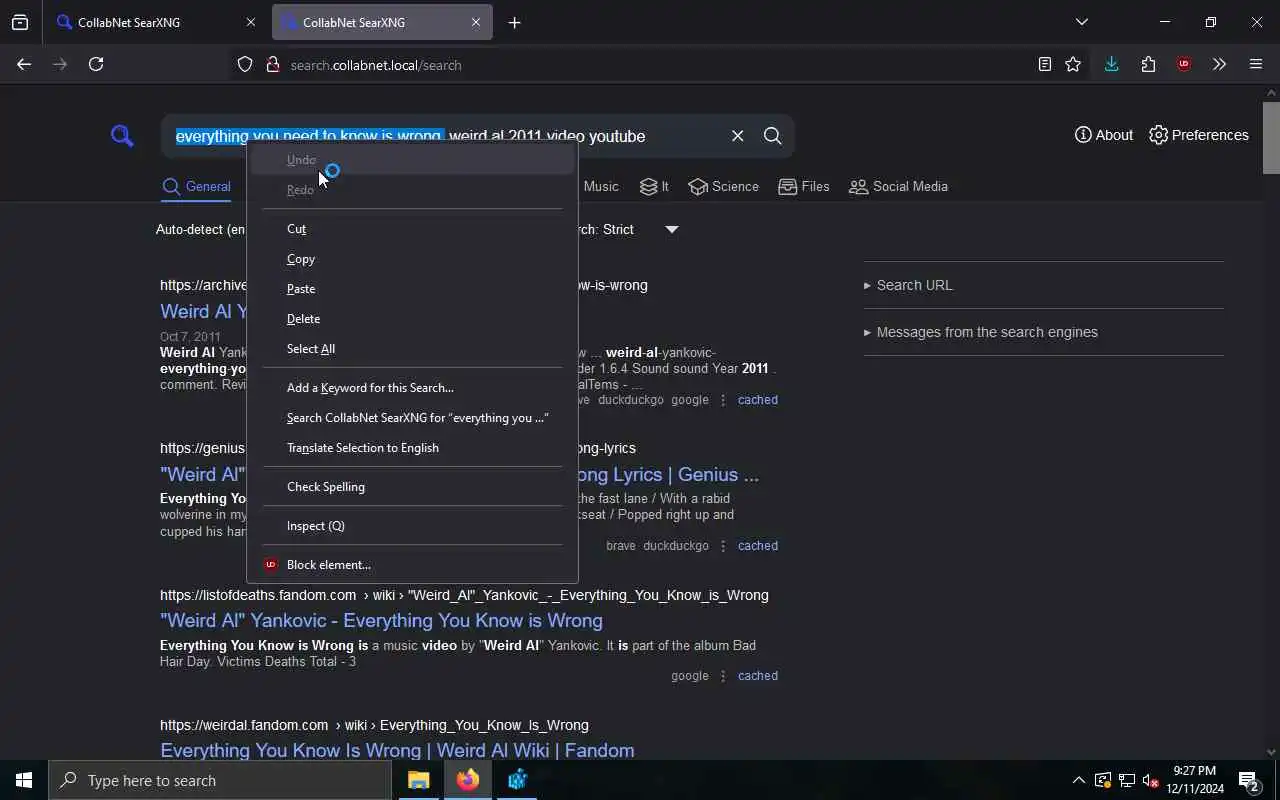Open the extensions puzzle icon
Screen dimensions: 1280x800
(1148, 64)
